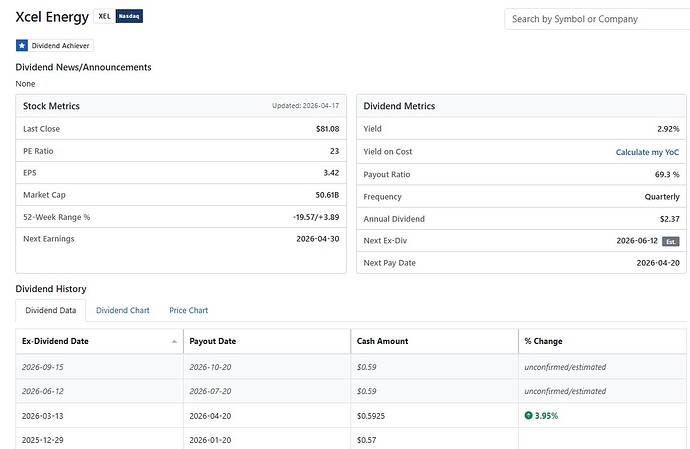Image resolution: width=690 pixels, height=449 pixels.
Task: Click the cash amount $0.5925
Action: click(371, 416)
